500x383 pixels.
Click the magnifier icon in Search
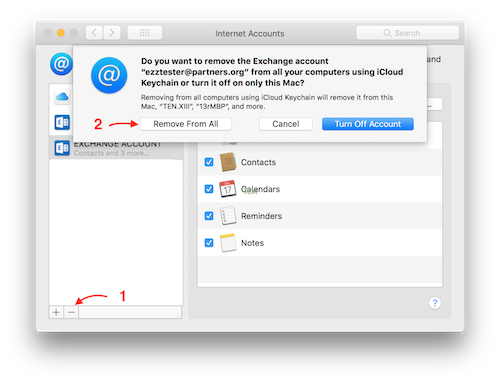click(x=387, y=33)
